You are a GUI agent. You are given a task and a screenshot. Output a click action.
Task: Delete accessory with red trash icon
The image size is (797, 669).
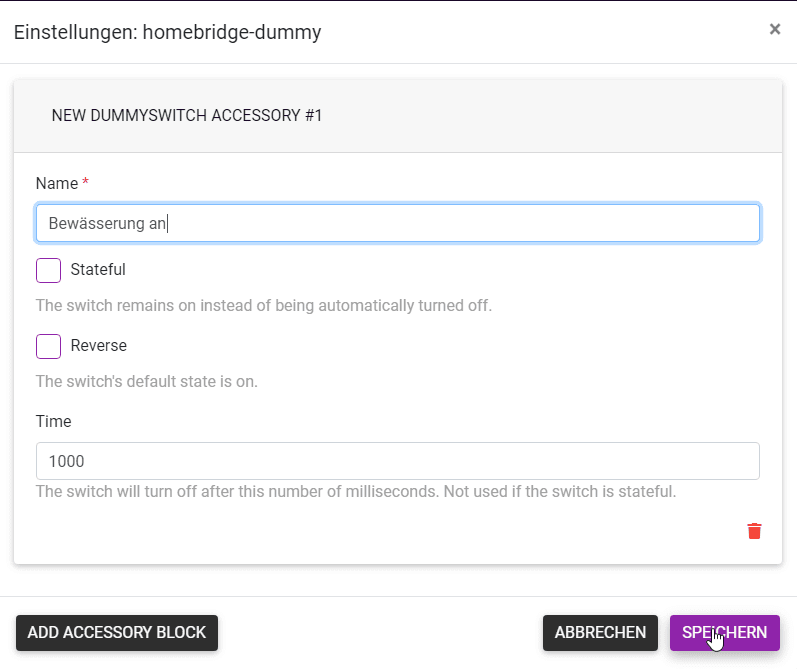tap(754, 531)
